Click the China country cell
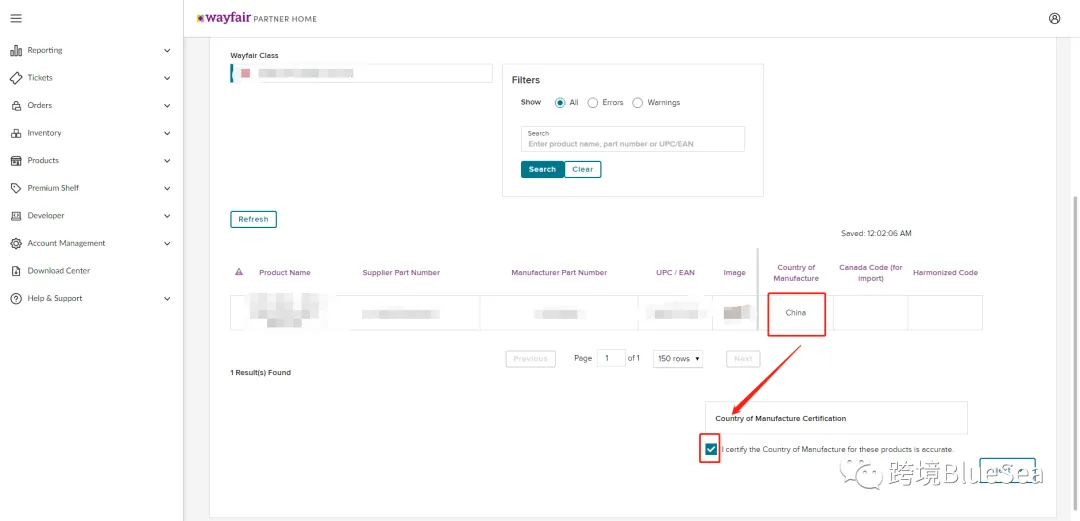 [796, 313]
